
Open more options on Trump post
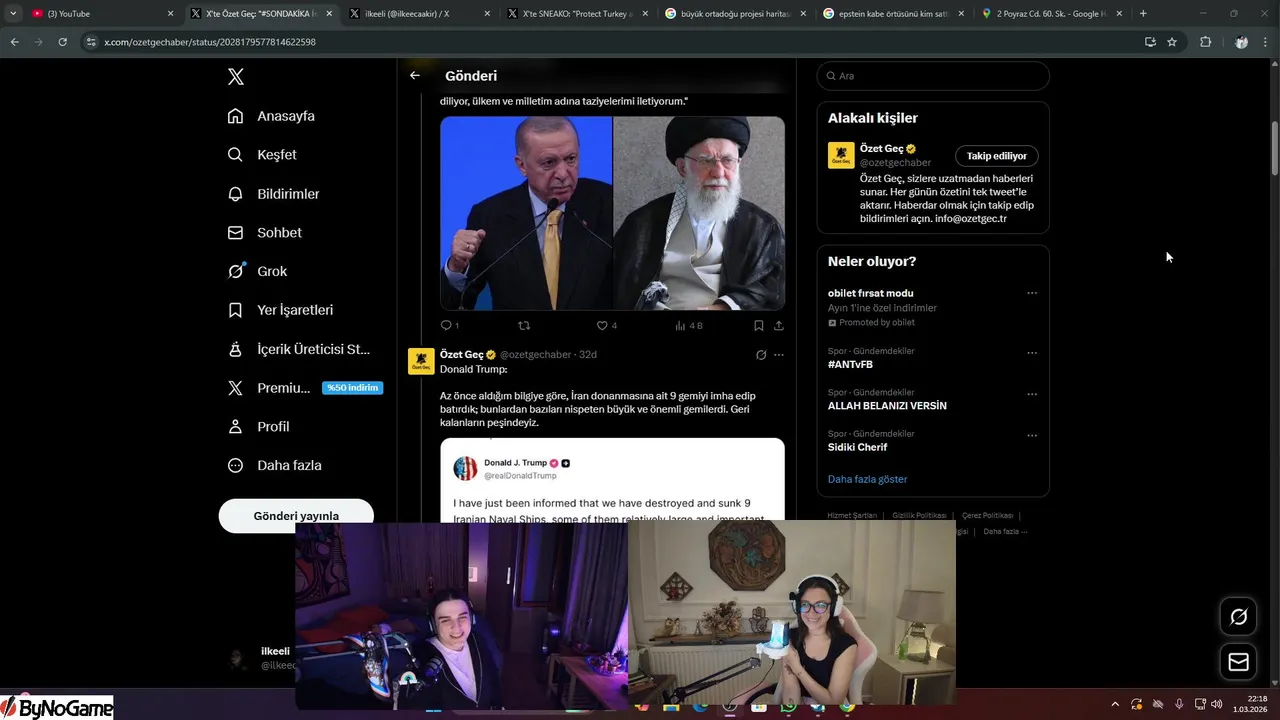[x=779, y=354]
